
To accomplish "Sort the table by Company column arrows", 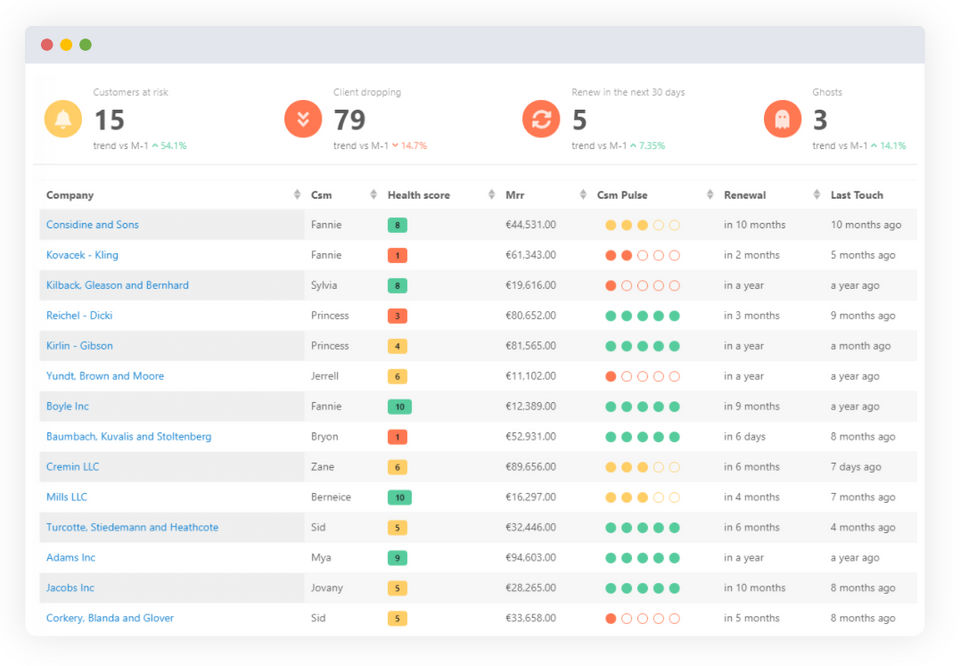I will coord(297,195).
